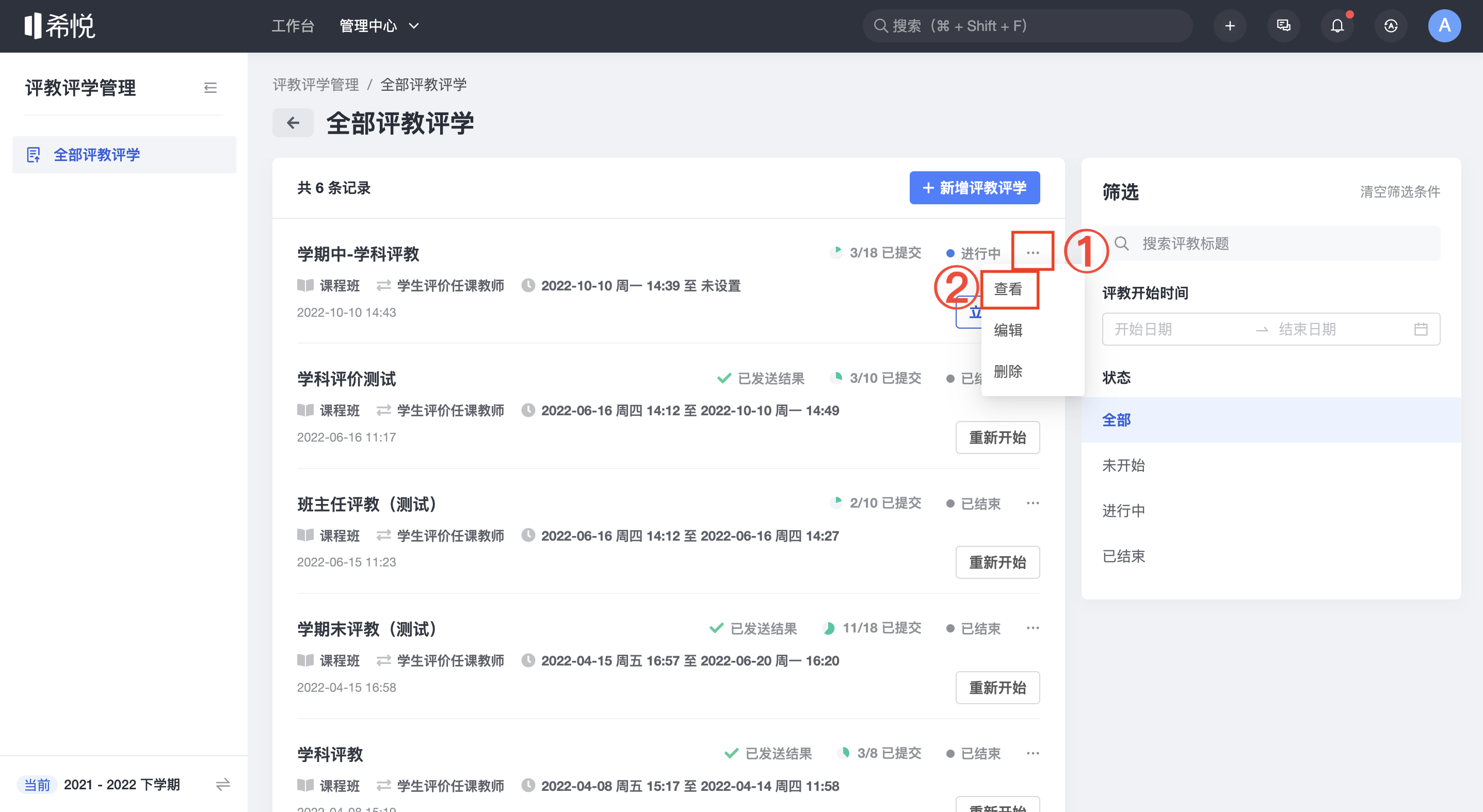Click 重新开始 for 学科评价测试
Screen dimensions: 1483x812
point(997,437)
